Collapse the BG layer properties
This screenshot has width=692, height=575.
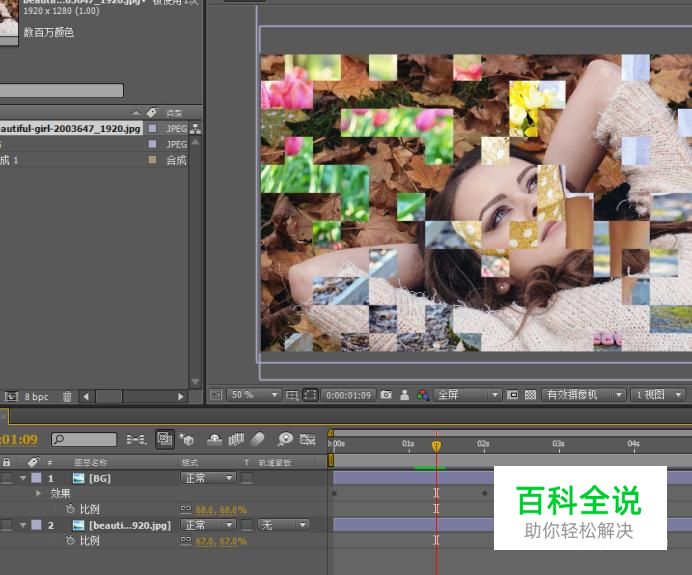pos(23,478)
